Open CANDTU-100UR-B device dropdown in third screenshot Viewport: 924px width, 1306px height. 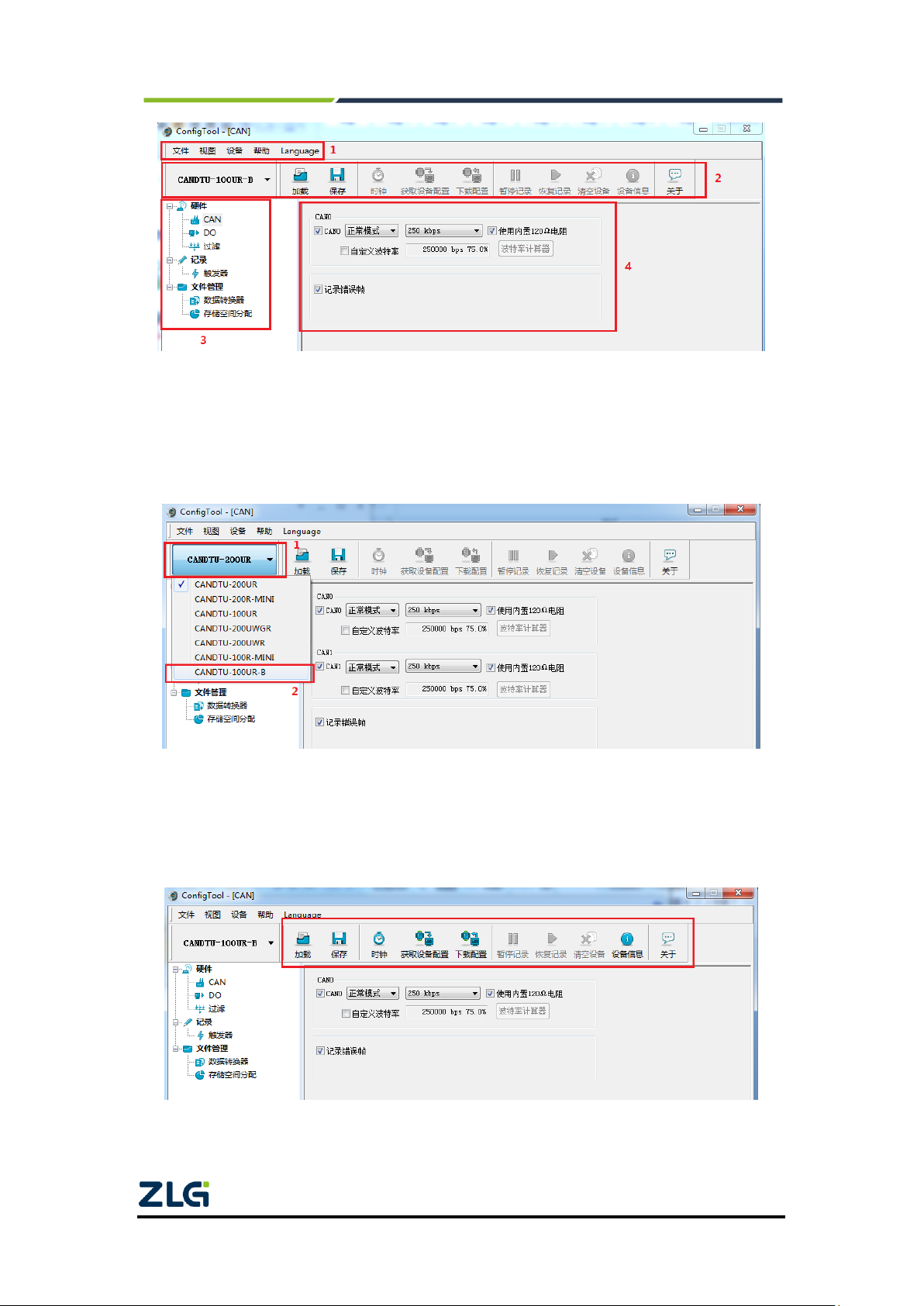point(228,943)
